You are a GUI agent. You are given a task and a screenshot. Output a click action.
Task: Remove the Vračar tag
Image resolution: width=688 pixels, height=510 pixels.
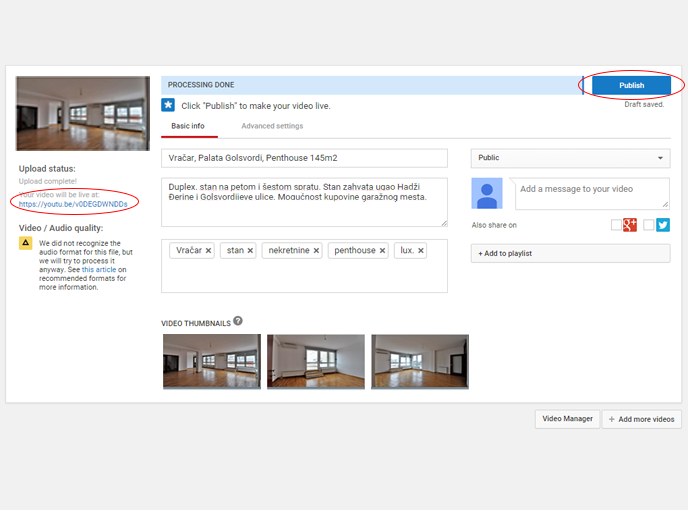(x=208, y=251)
